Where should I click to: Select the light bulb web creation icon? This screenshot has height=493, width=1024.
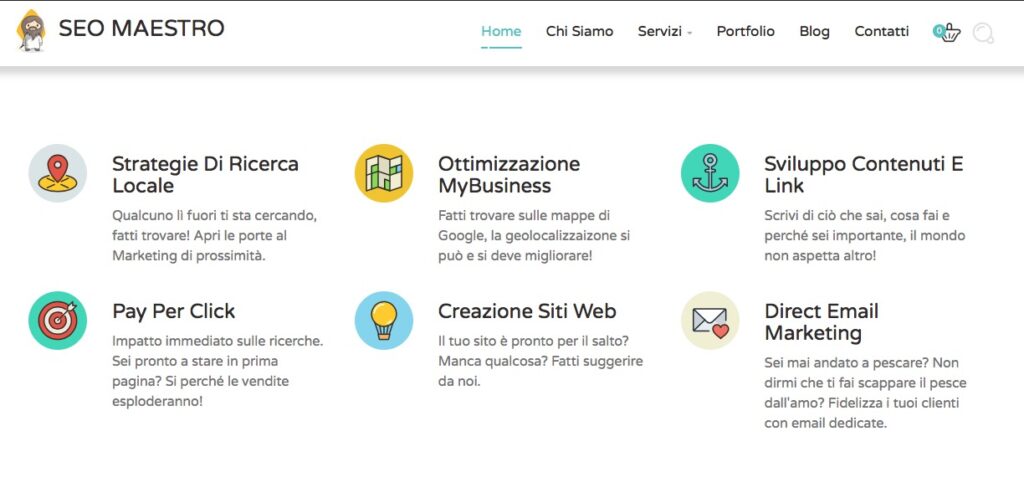(384, 320)
